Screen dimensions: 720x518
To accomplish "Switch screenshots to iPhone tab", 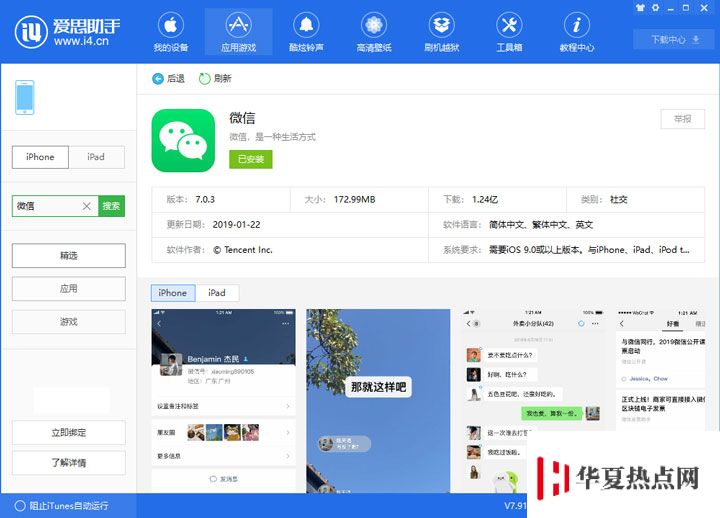I will pos(173,293).
